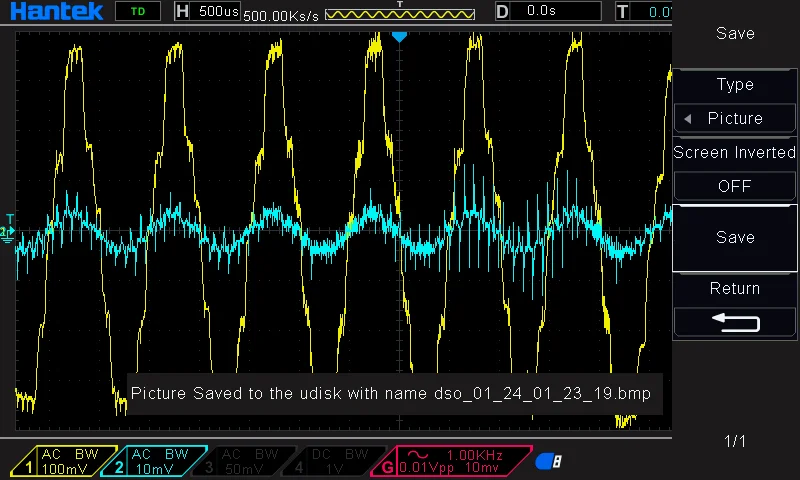The height and width of the screenshot is (480, 800).
Task: Click the 0.01Vpp amplitude value
Action: (x=427, y=468)
